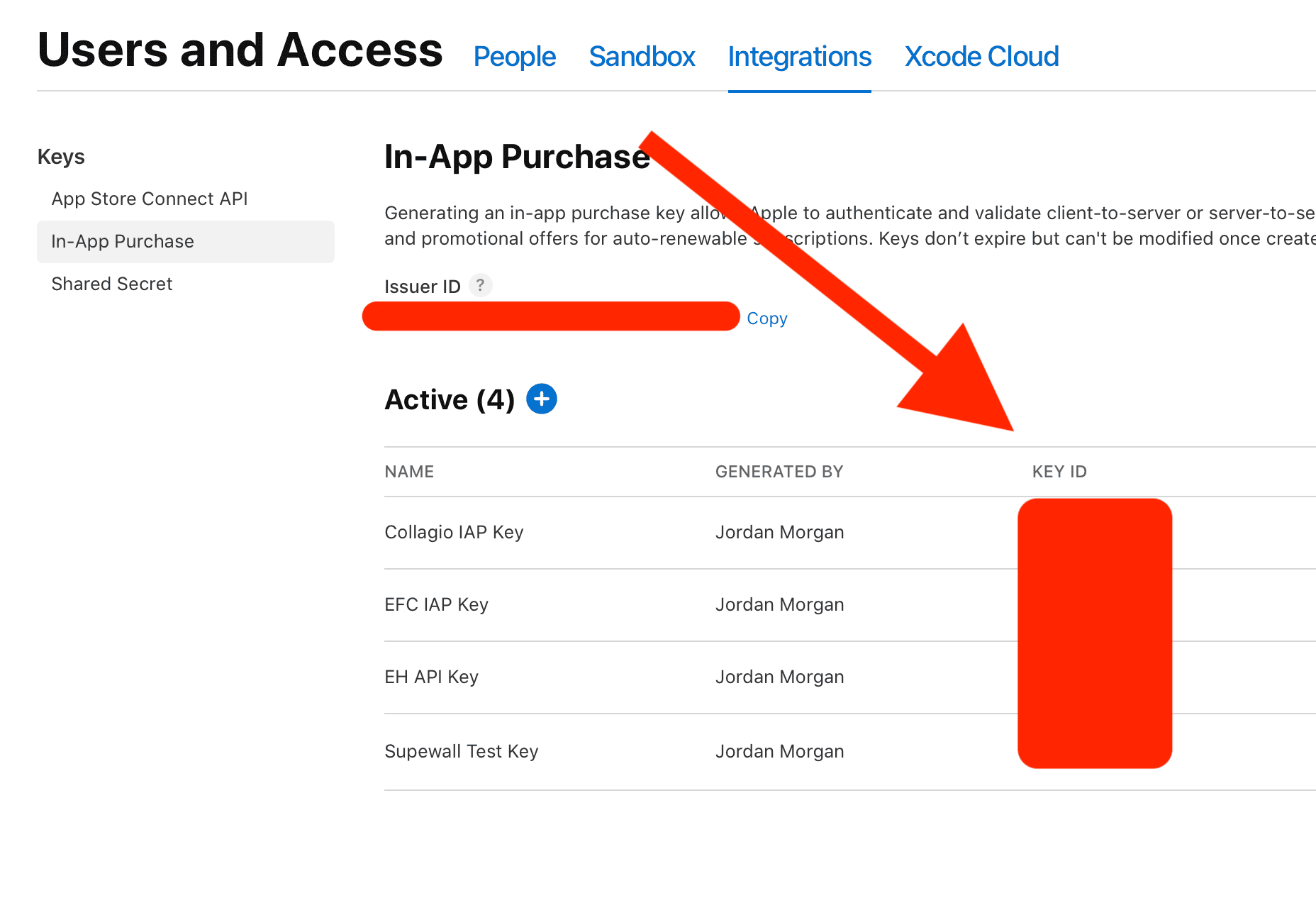This screenshot has height=898, width=1316.
Task: Click the Keys sidebar section heading
Action: tap(61, 157)
